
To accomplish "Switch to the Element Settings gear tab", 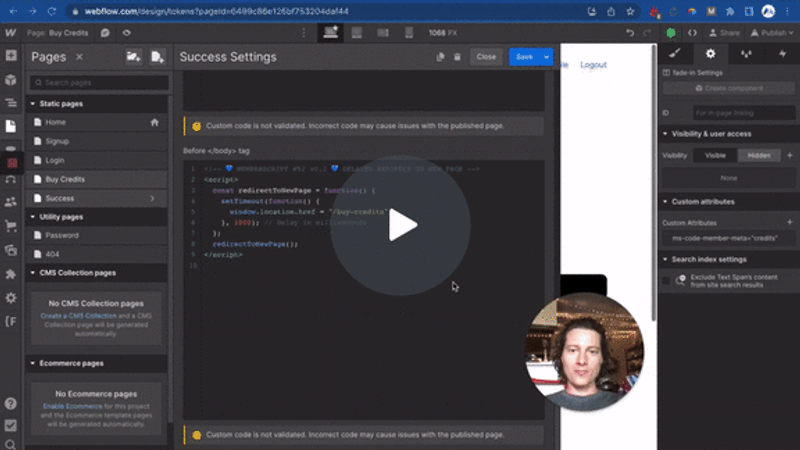I will (710, 53).
